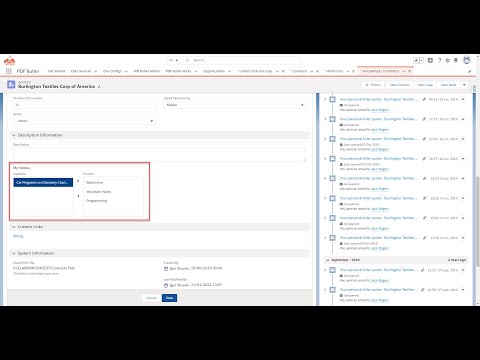Open actions menu for the 10:22 email entry
Screen dimensions: 480x360
[463, 198]
